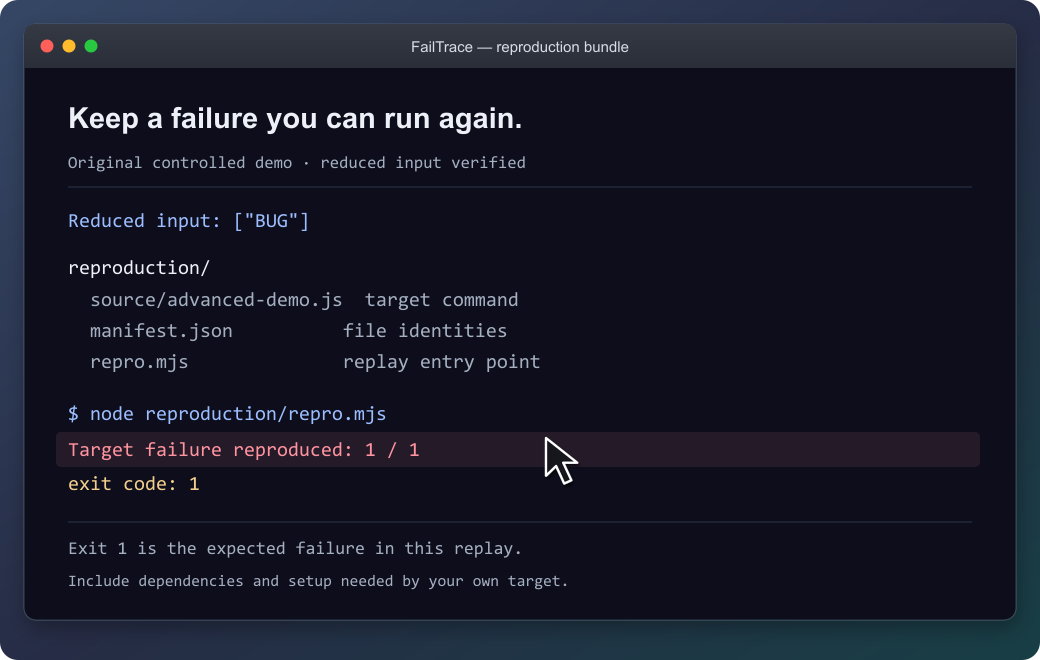The image size is (1040, 660).
Task: Maximize the window using the green button
Action: 91,46
